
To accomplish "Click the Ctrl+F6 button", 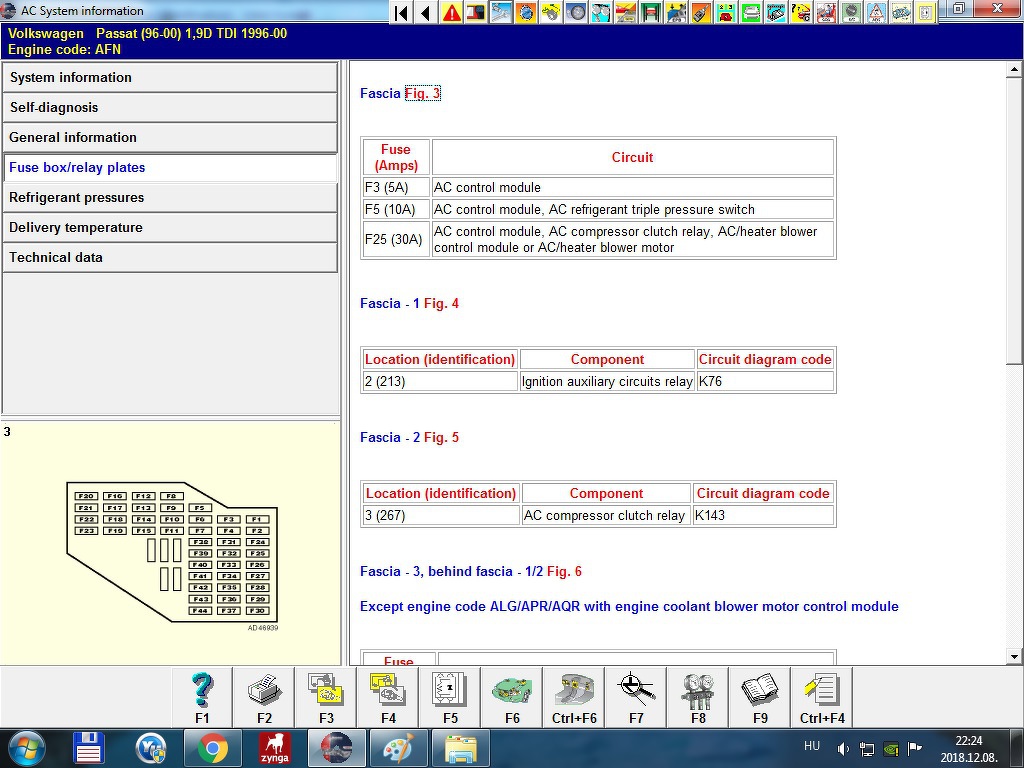I will coord(574,697).
